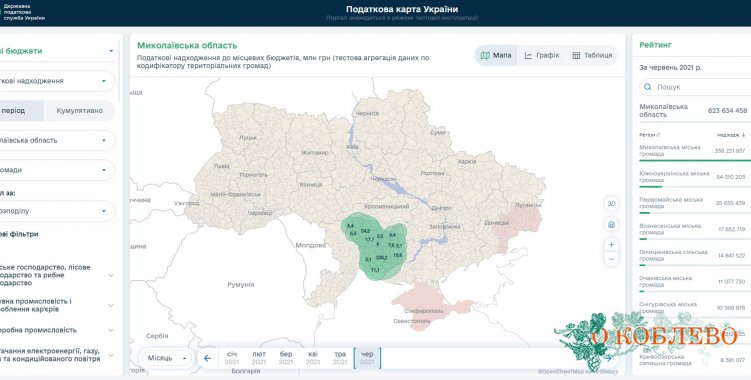
Task: Focus the Пошук search field
Action: (697, 87)
